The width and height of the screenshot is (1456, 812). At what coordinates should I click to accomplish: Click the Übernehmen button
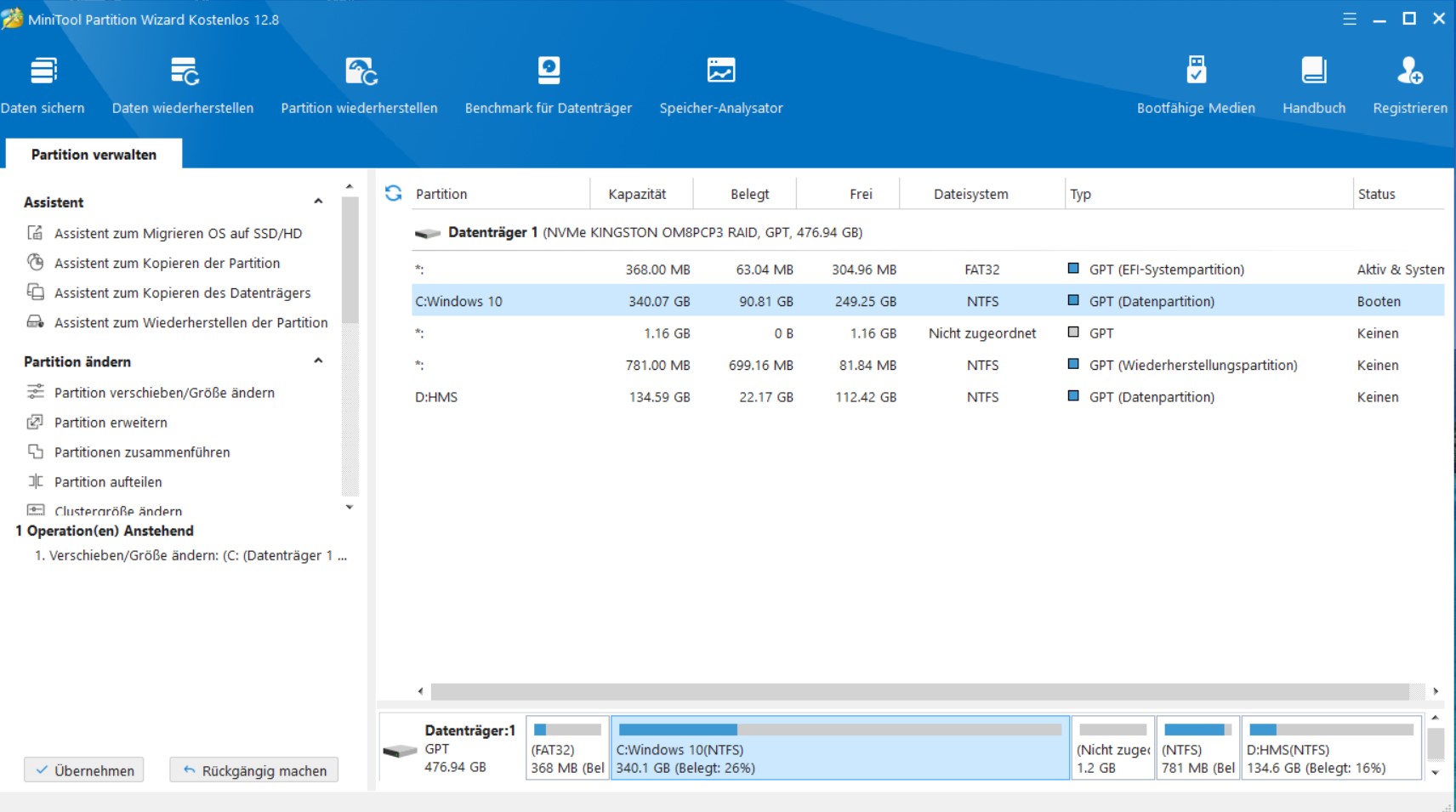point(84,770)
